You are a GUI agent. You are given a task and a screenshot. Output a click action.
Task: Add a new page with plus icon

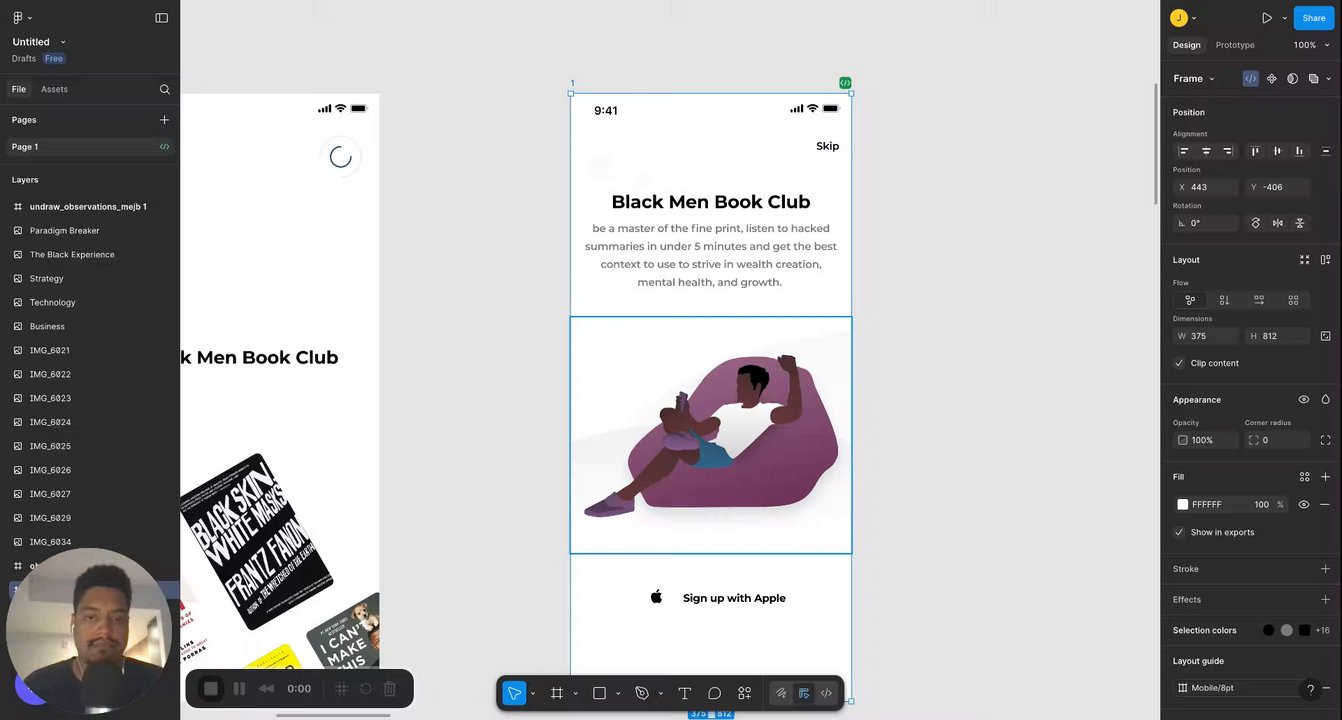coord(165,120)
